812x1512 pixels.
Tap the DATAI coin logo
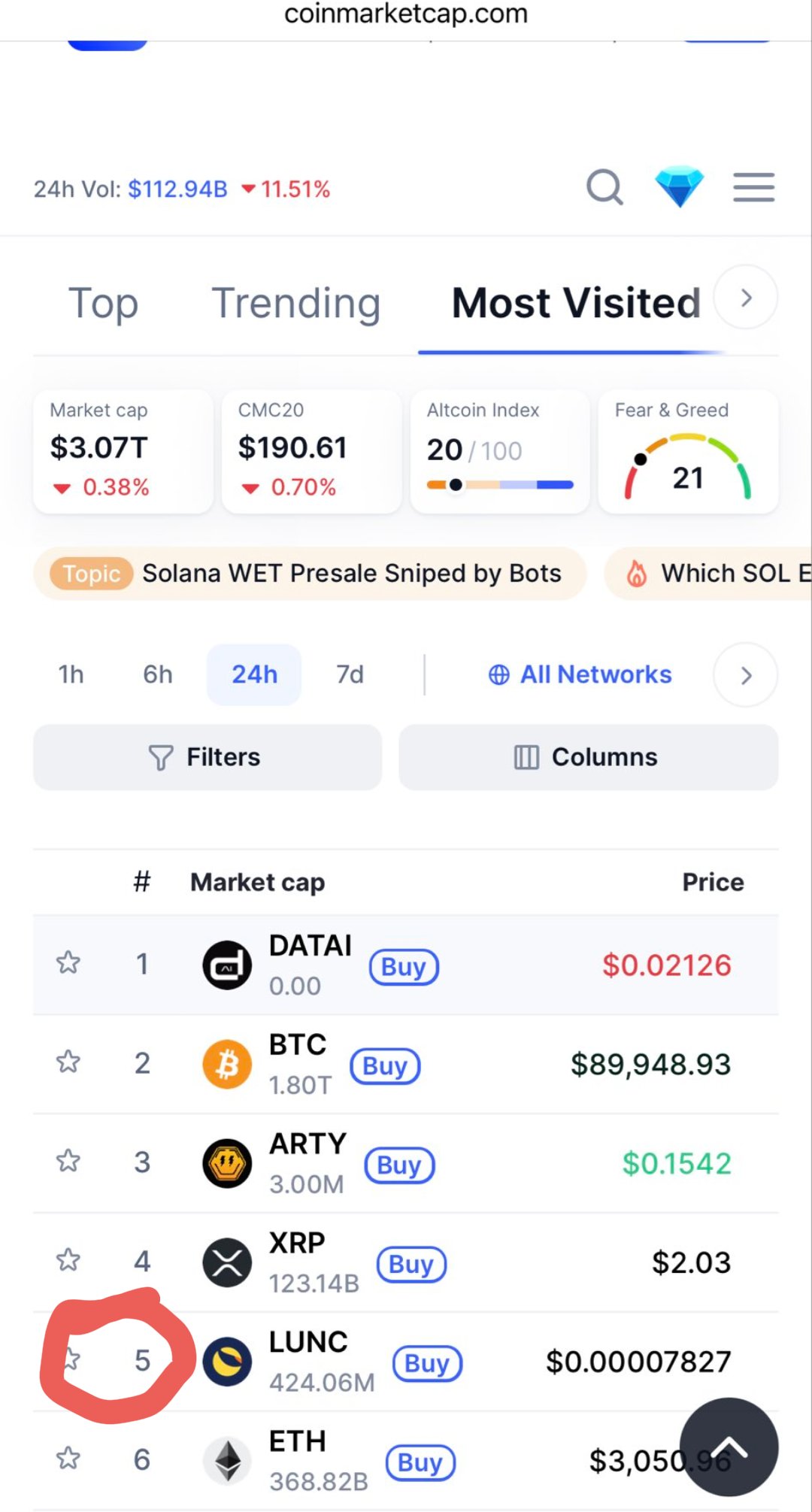point(227,965)
